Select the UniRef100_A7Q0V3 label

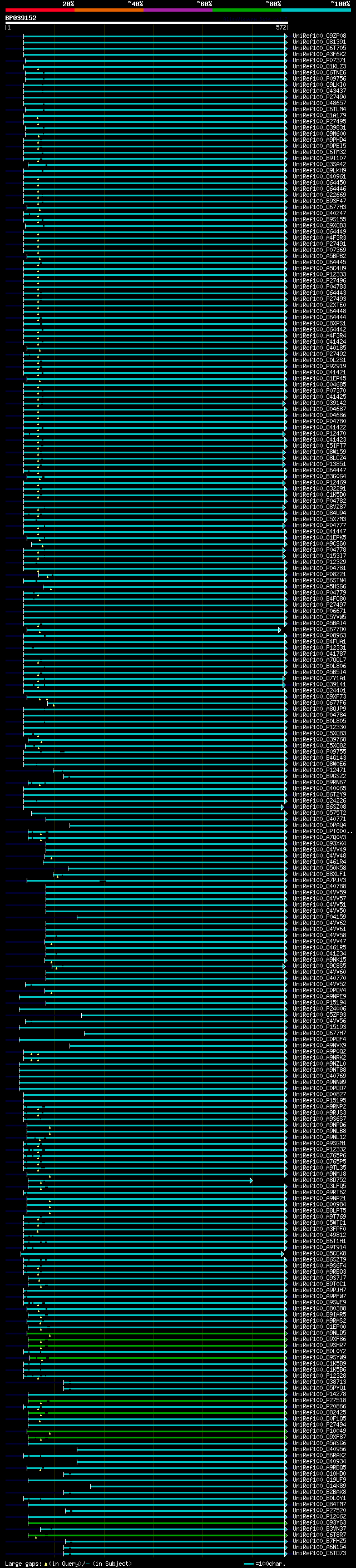319,838
